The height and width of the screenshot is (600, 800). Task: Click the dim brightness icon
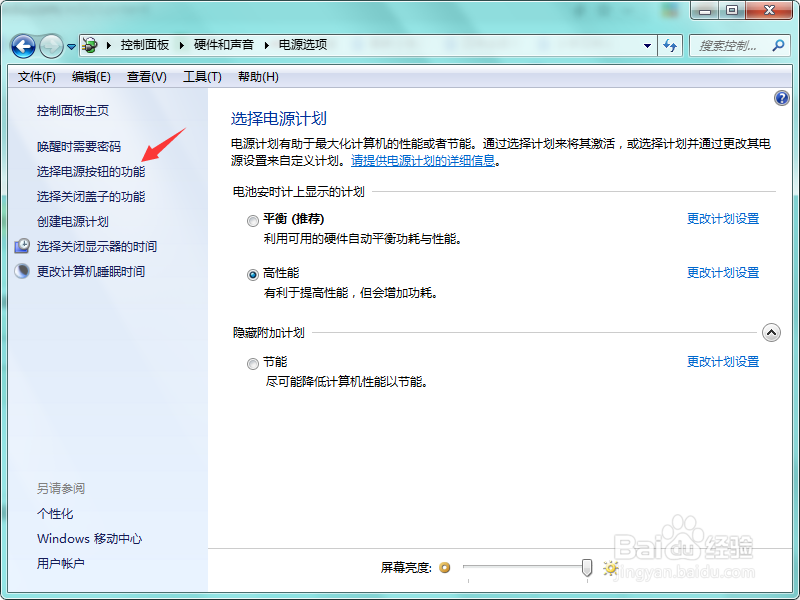tap(445, 567)
